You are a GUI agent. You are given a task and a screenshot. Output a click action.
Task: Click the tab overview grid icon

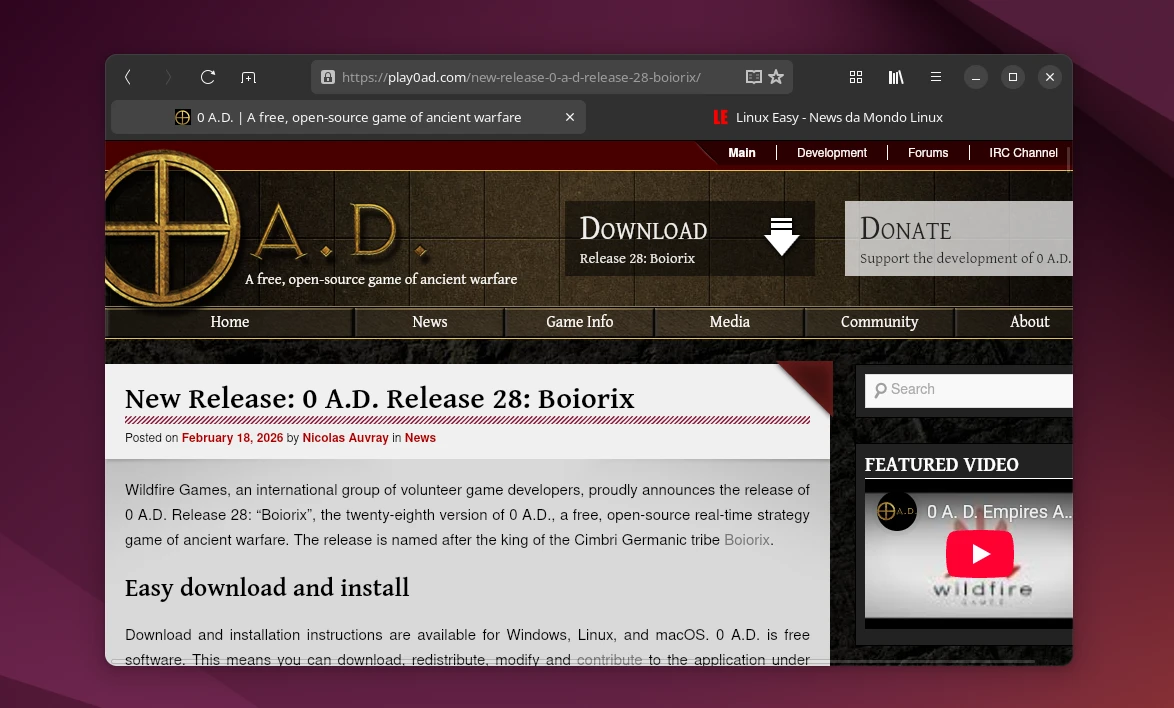click(x=855, y=77)
